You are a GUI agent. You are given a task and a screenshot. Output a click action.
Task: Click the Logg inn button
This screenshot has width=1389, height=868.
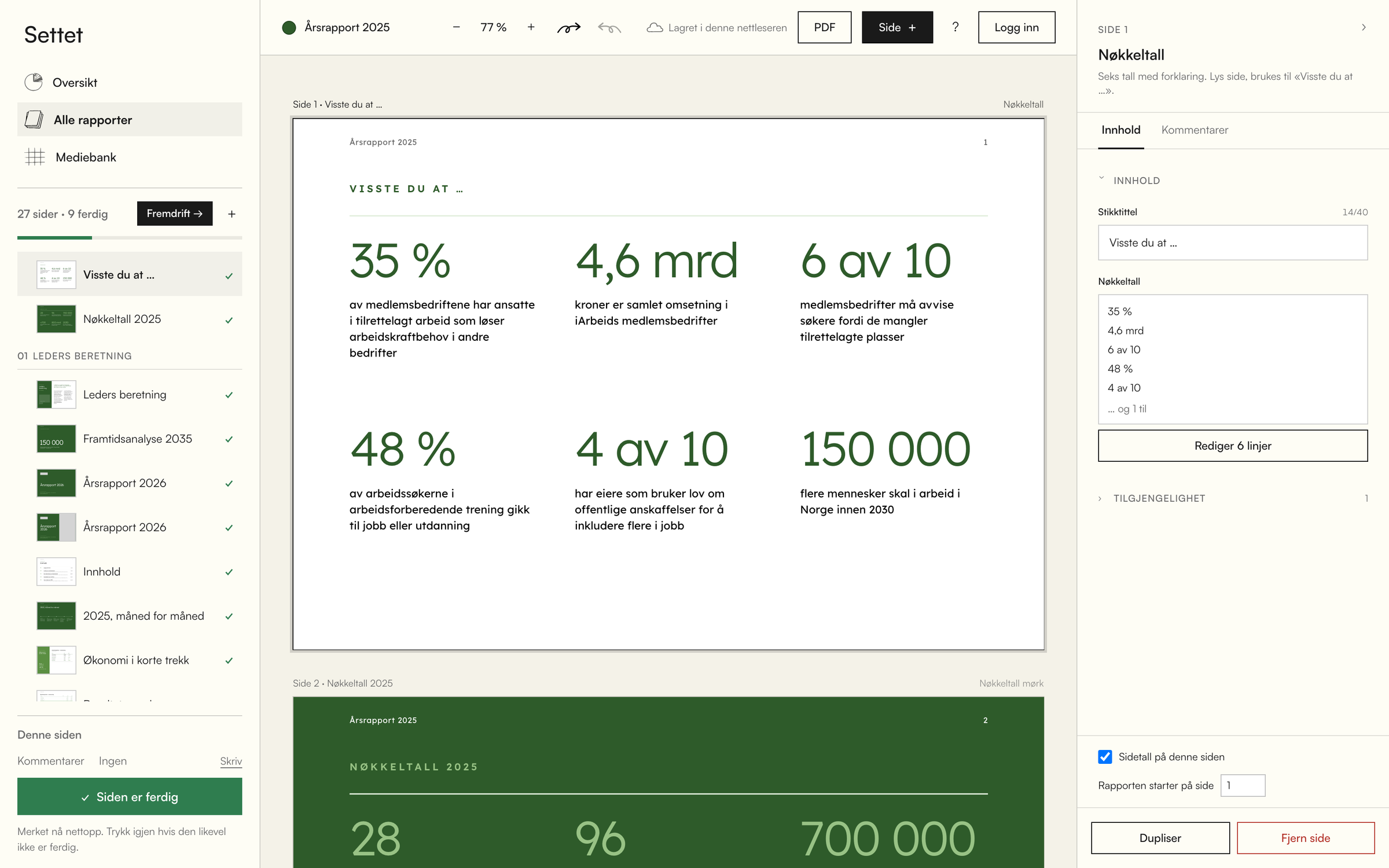point(1016,27)
